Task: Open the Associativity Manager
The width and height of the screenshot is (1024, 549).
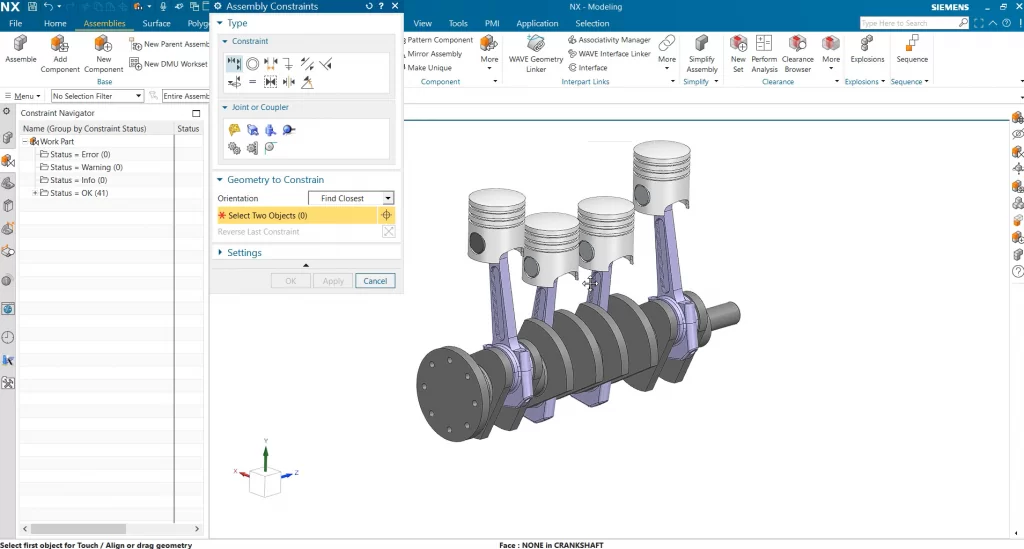Action: [609, 40]
